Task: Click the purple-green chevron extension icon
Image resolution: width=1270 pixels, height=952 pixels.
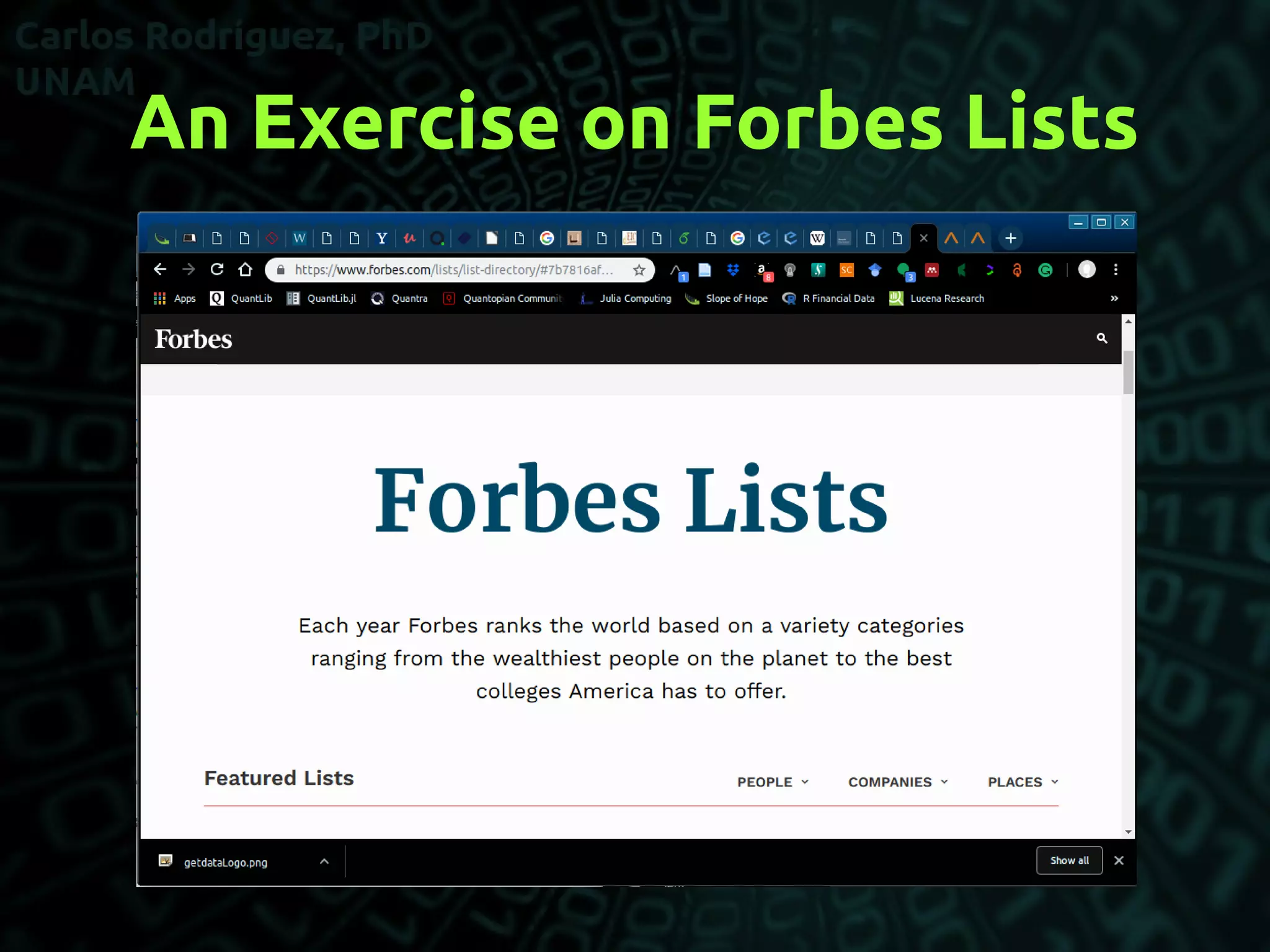Action: click(x=990, y=270)
